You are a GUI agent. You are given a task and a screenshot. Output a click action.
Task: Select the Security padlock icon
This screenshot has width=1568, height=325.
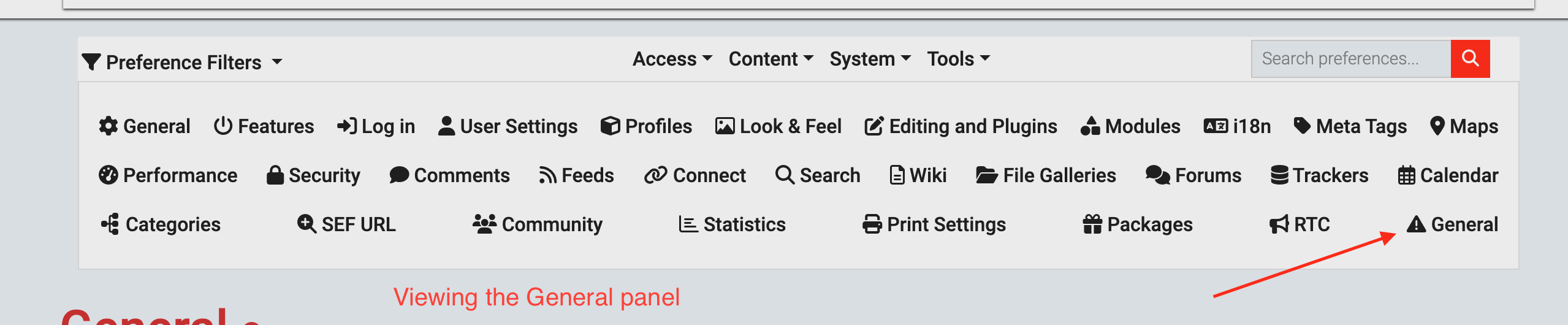tap(275, 175)
